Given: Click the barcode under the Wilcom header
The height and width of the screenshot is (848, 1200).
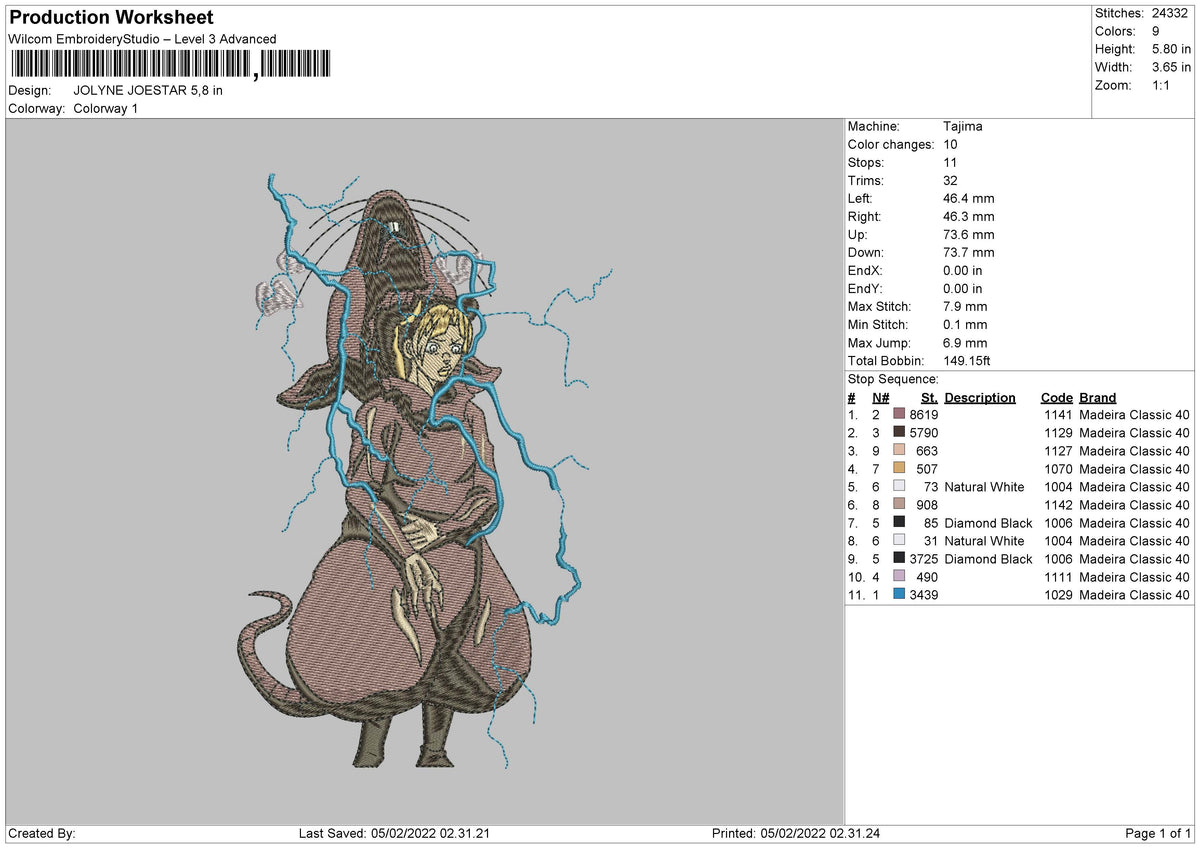Looking at the screenshot, I should 173,66.
